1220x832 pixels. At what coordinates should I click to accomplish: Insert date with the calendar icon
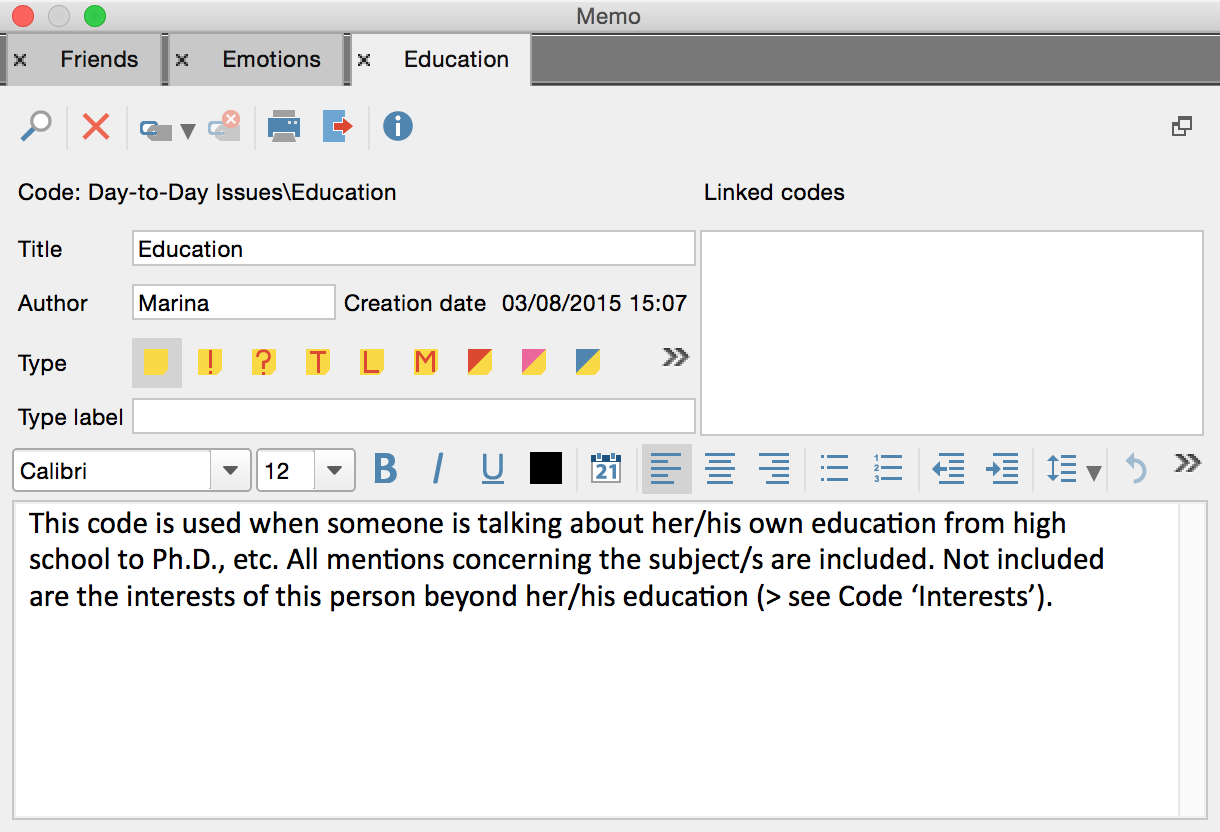pos(606,469)
